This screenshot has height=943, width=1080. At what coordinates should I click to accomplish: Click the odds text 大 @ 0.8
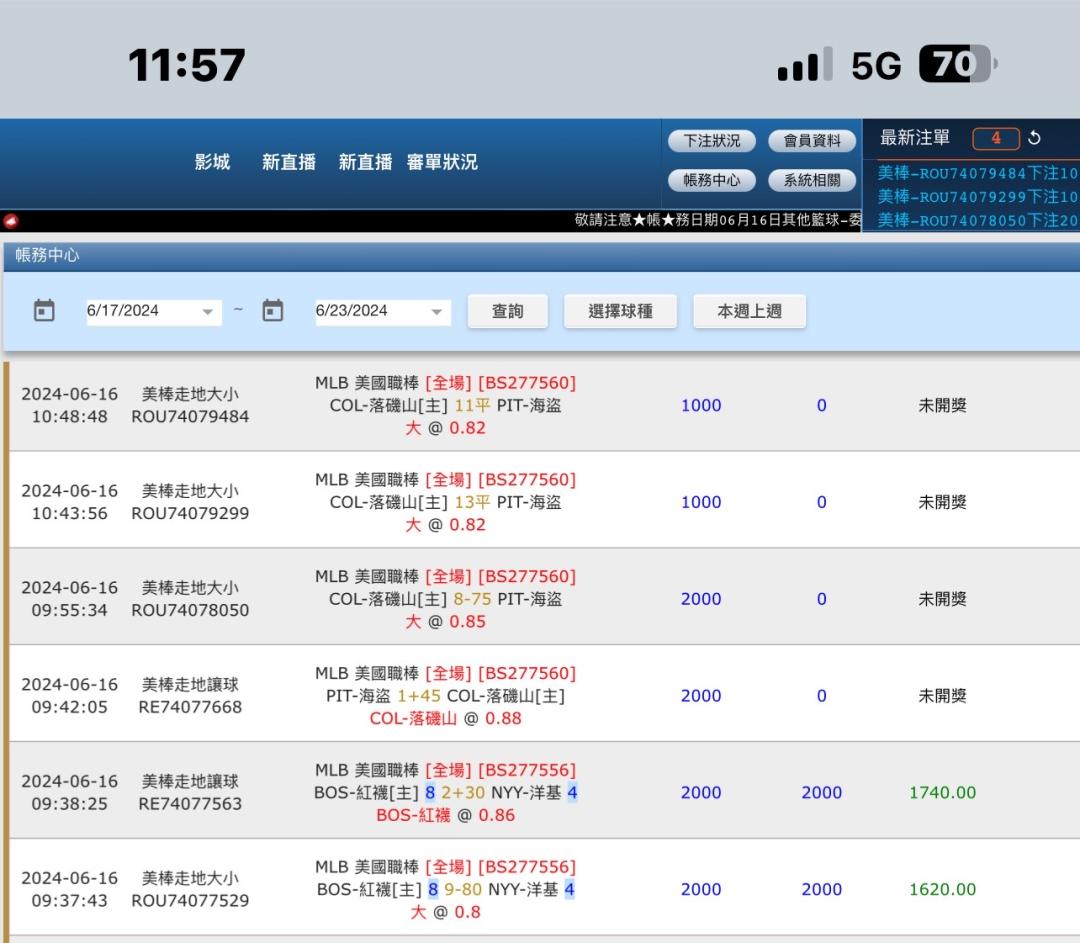446,912
